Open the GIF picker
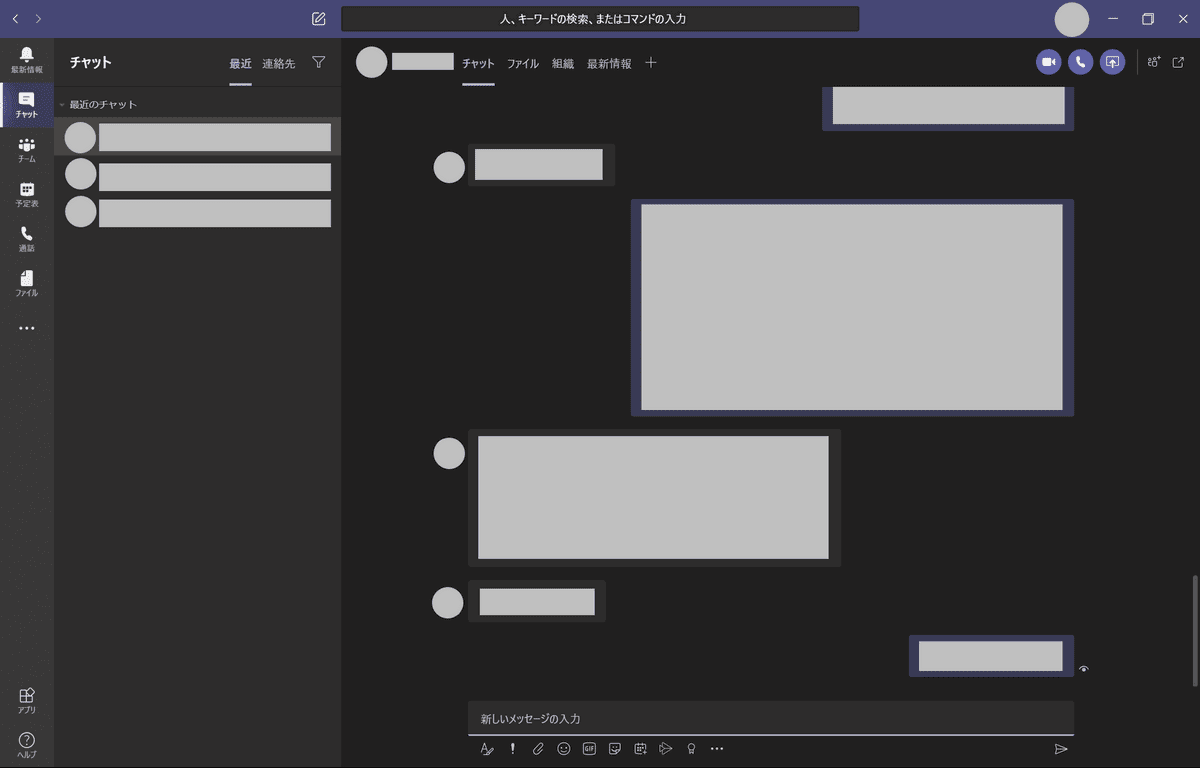Viewport: 1200px width, 768px height. pos(589,748)
